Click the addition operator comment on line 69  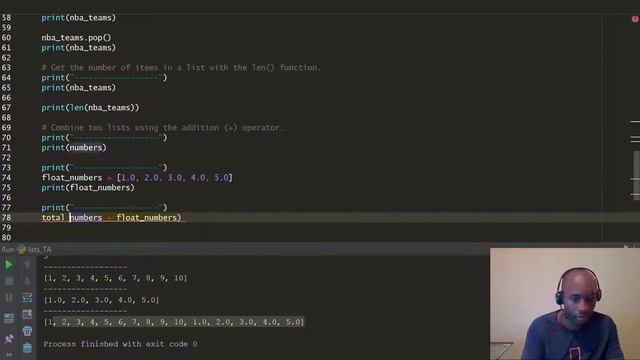162,128
